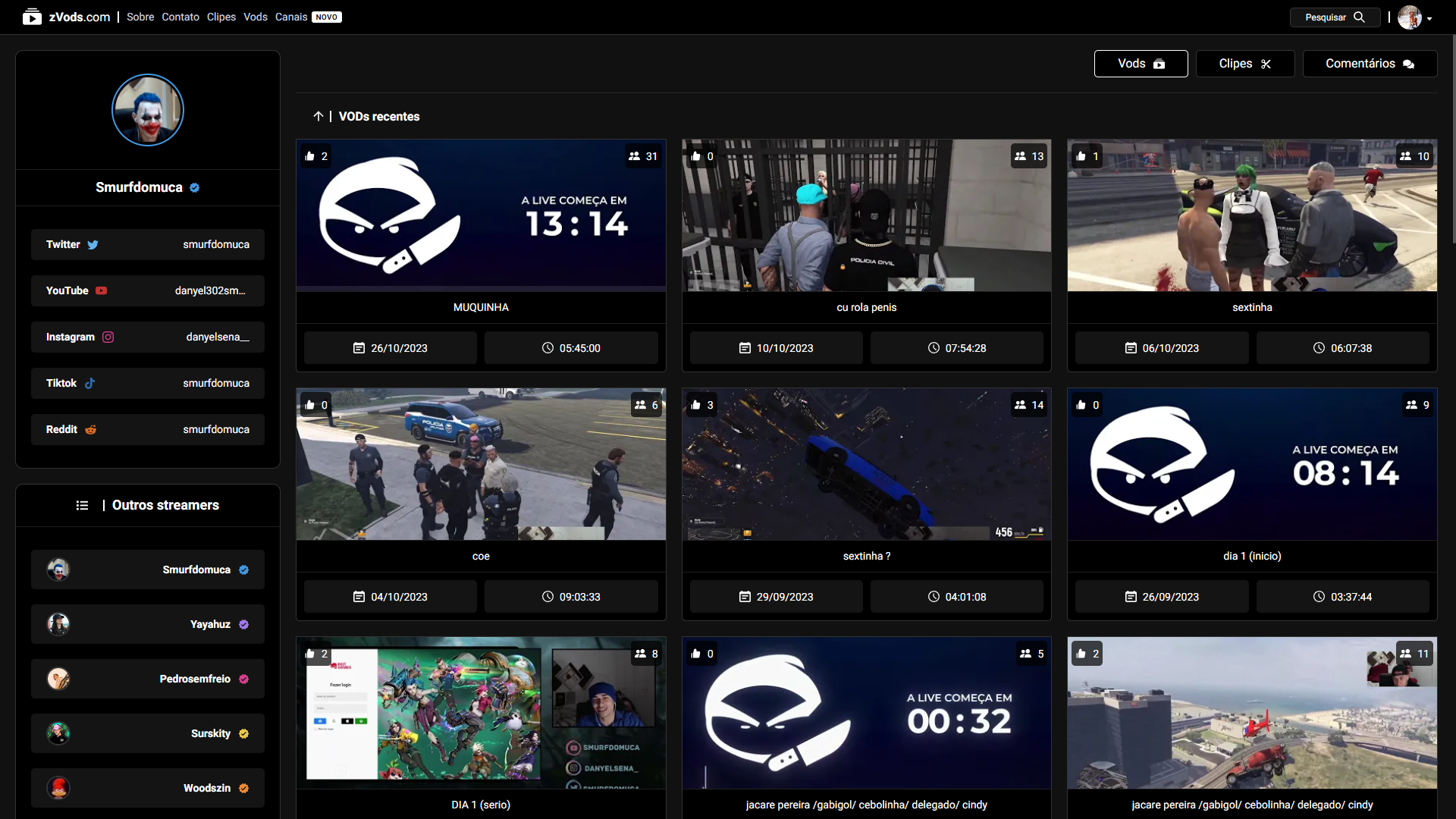Click the zVods.com logo icon
The height and width of the screenshot is (819, 1456).
[x=32, y=17]
